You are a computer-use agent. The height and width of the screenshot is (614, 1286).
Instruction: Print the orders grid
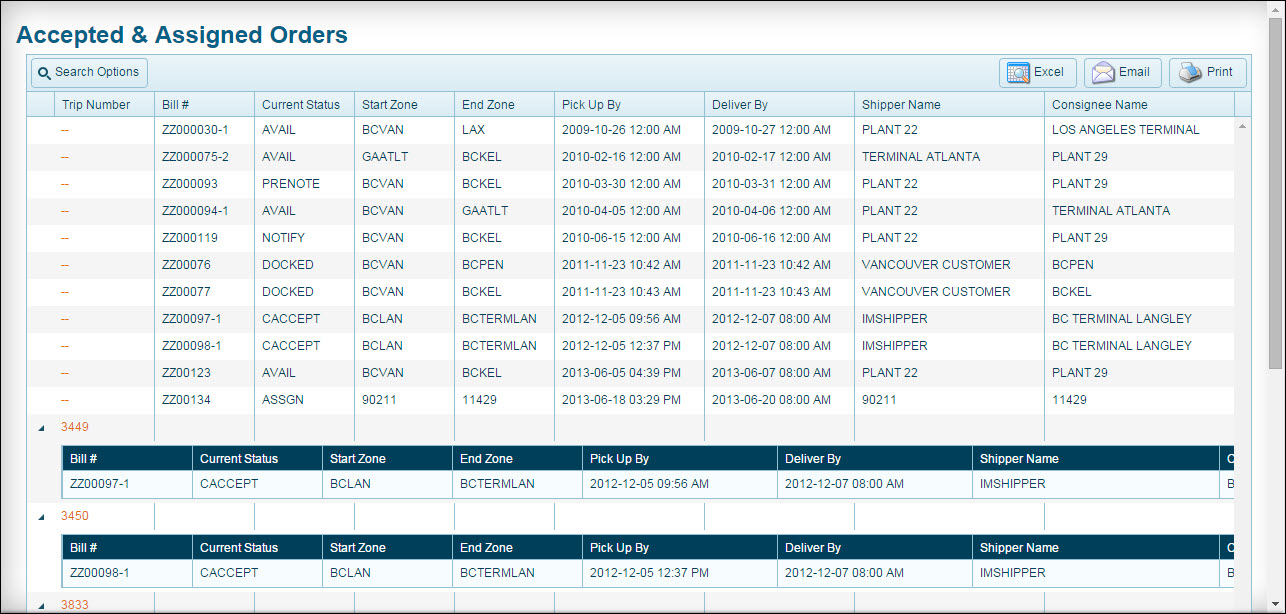[1208, 72]
